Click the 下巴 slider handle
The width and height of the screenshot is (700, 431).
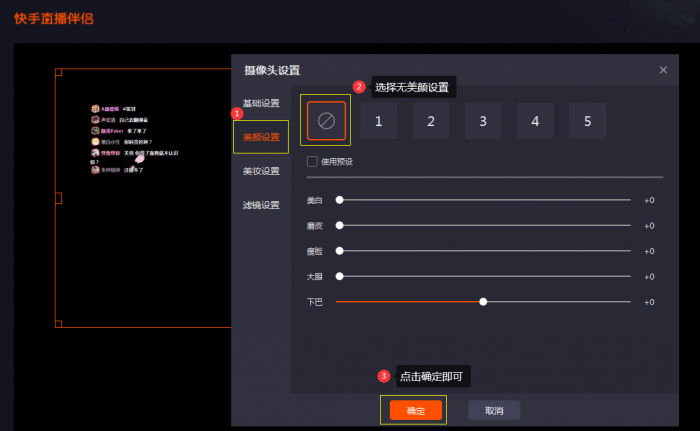coord(483,301)
